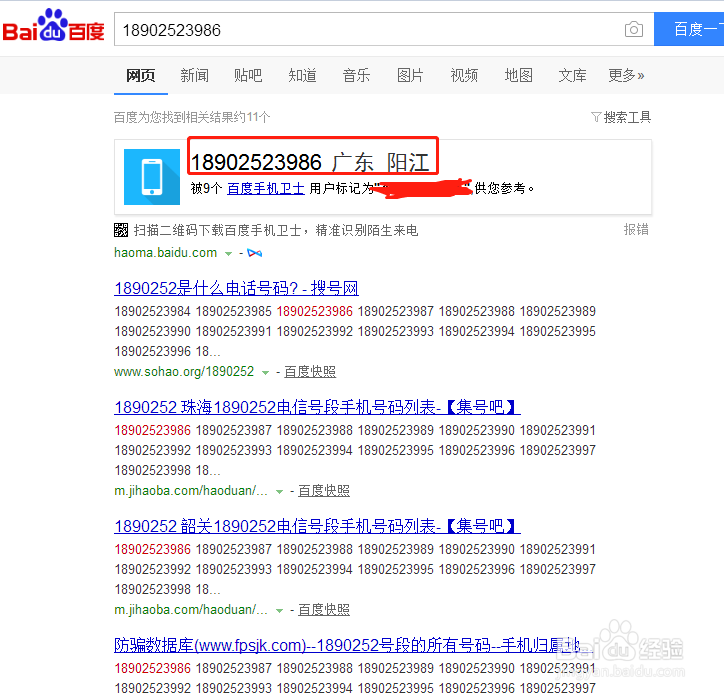Switch to the 新闻 tab
724x697 pixels.
pyautogui.click(x=194, y=75)
